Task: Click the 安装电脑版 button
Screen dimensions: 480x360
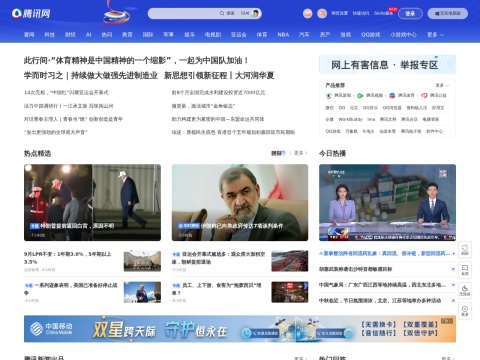Action: pos(448,13)
